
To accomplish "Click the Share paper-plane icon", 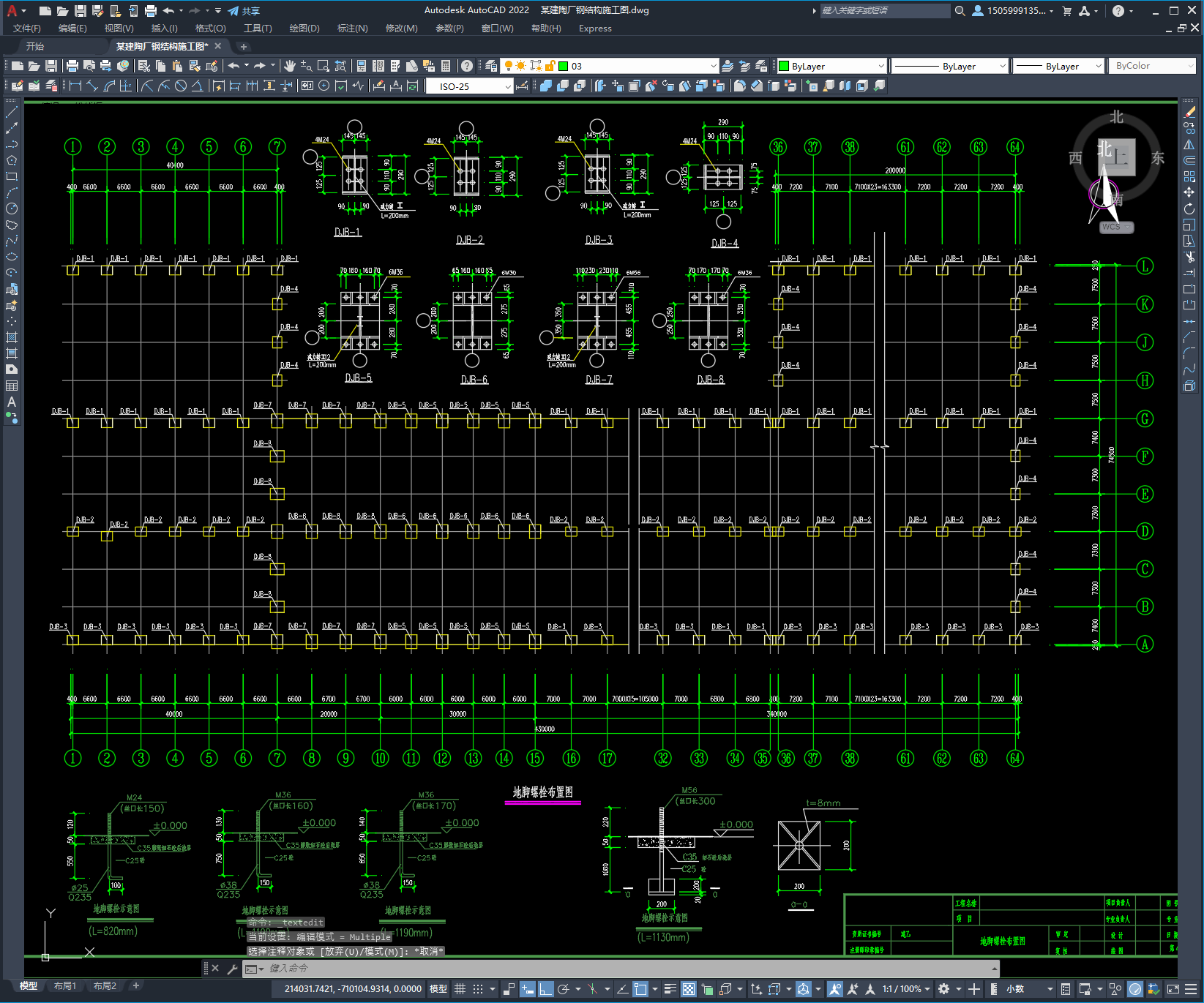I will point(233,11).
